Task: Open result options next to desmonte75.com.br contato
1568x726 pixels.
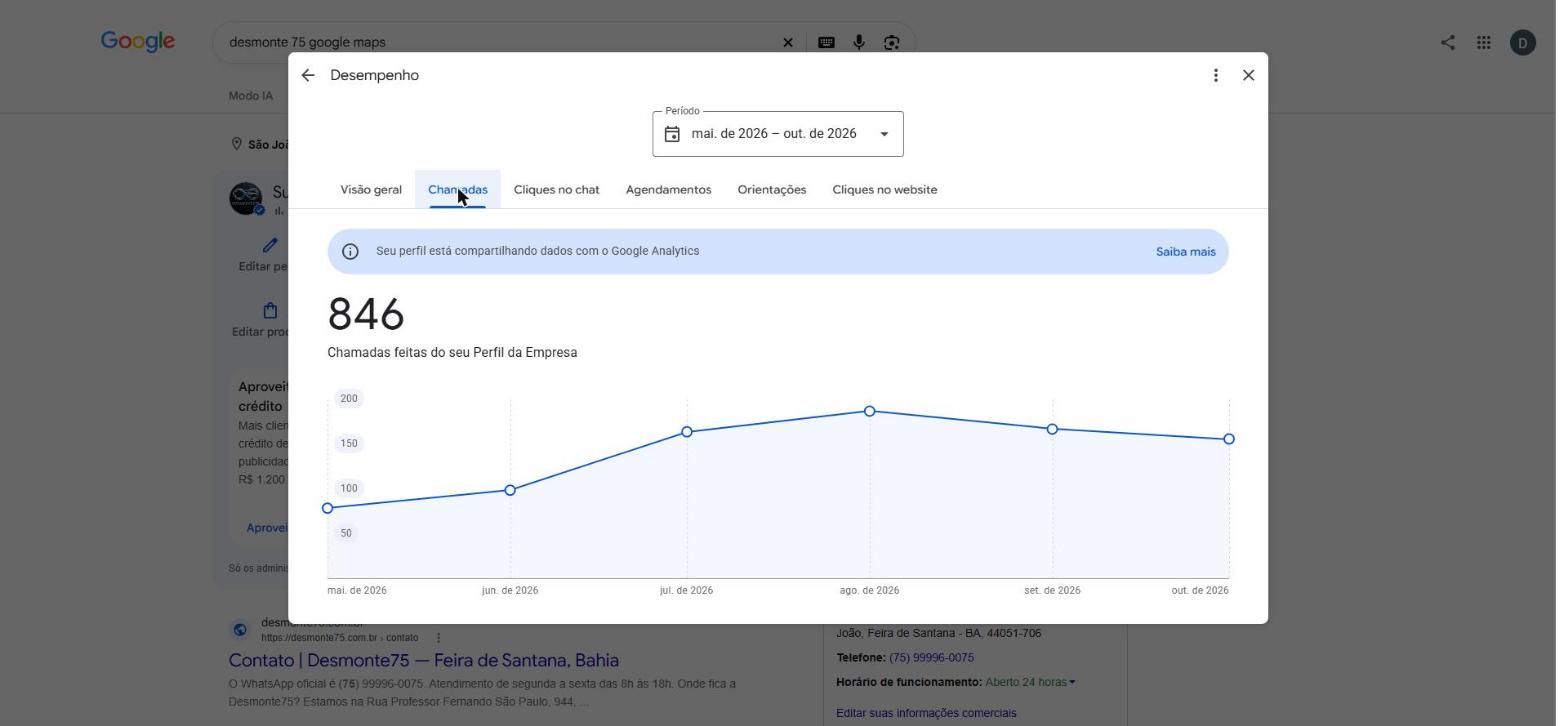Action: pos(438,638)
